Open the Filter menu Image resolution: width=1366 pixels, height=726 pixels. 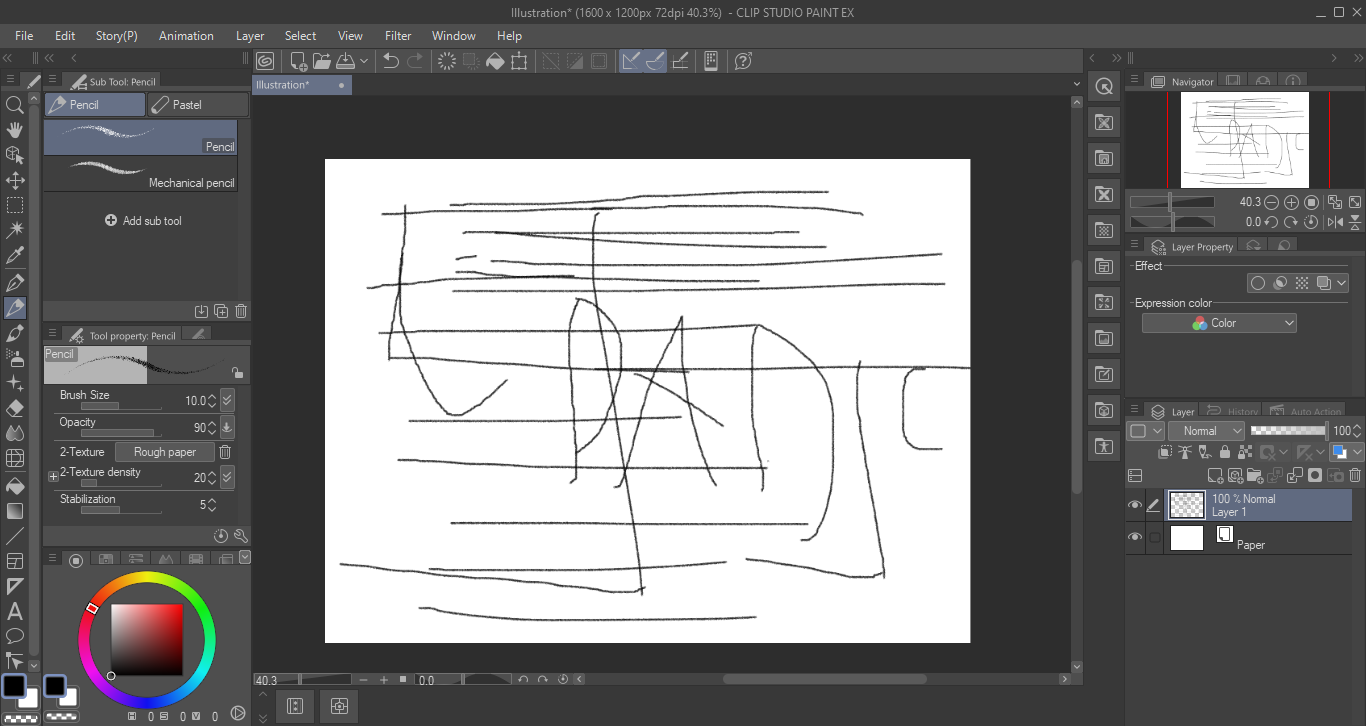[x=398, y=36]
